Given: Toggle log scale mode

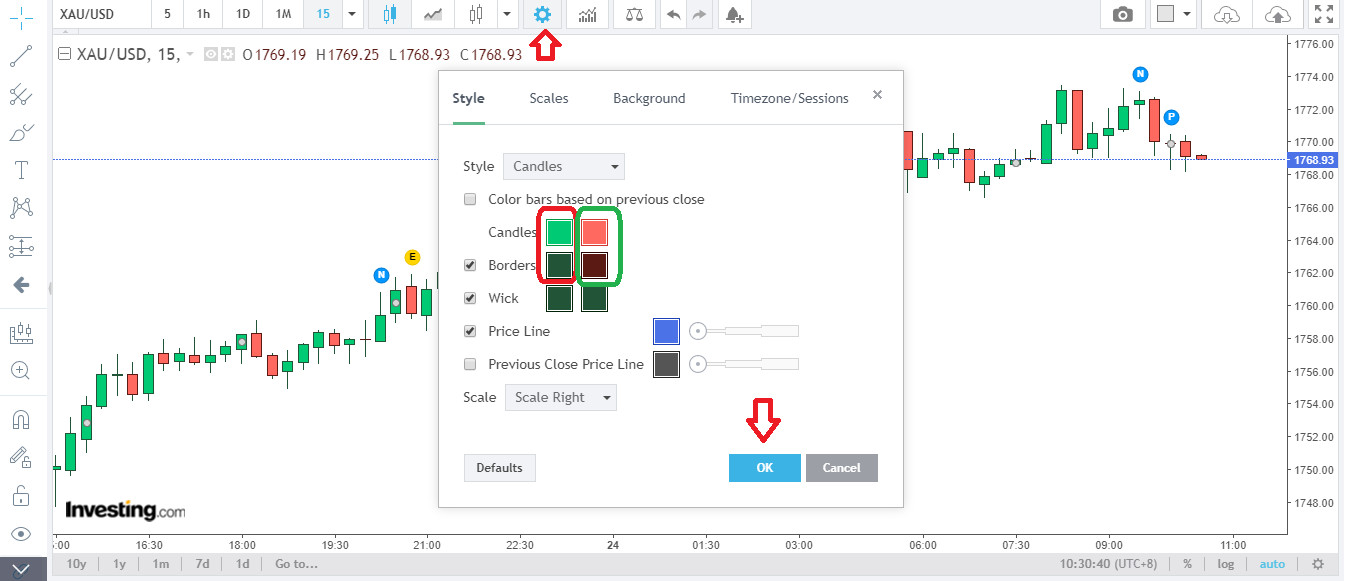Looking at the screenshot, I should pos(1225,564).
